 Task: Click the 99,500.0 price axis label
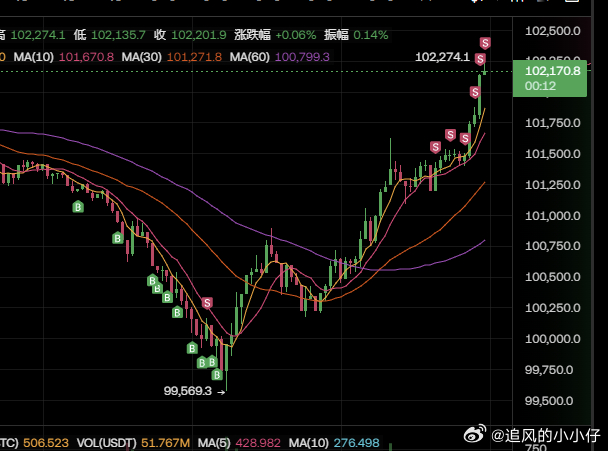point(549,401)
